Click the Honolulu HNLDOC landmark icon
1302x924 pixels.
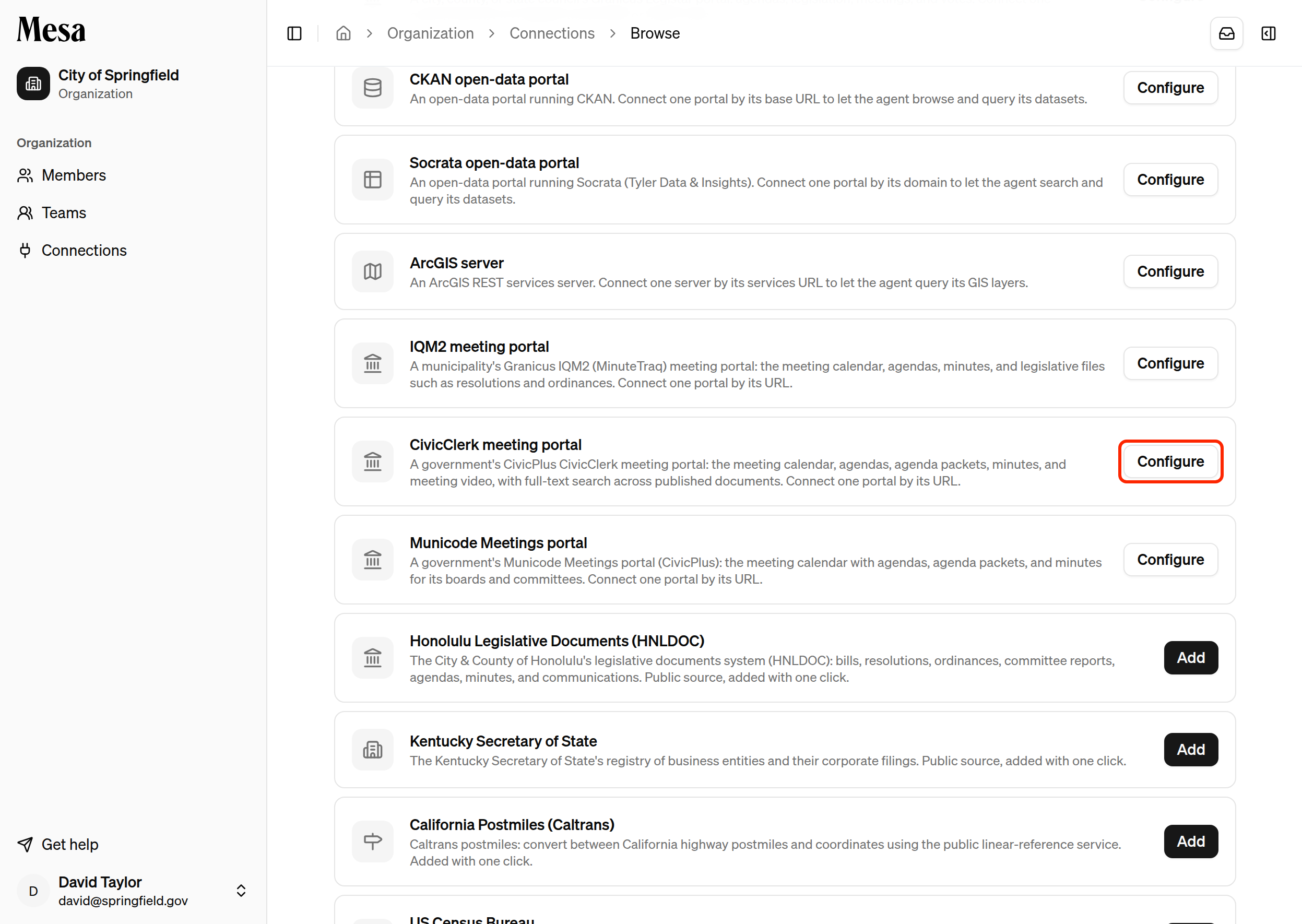[373, 658]
